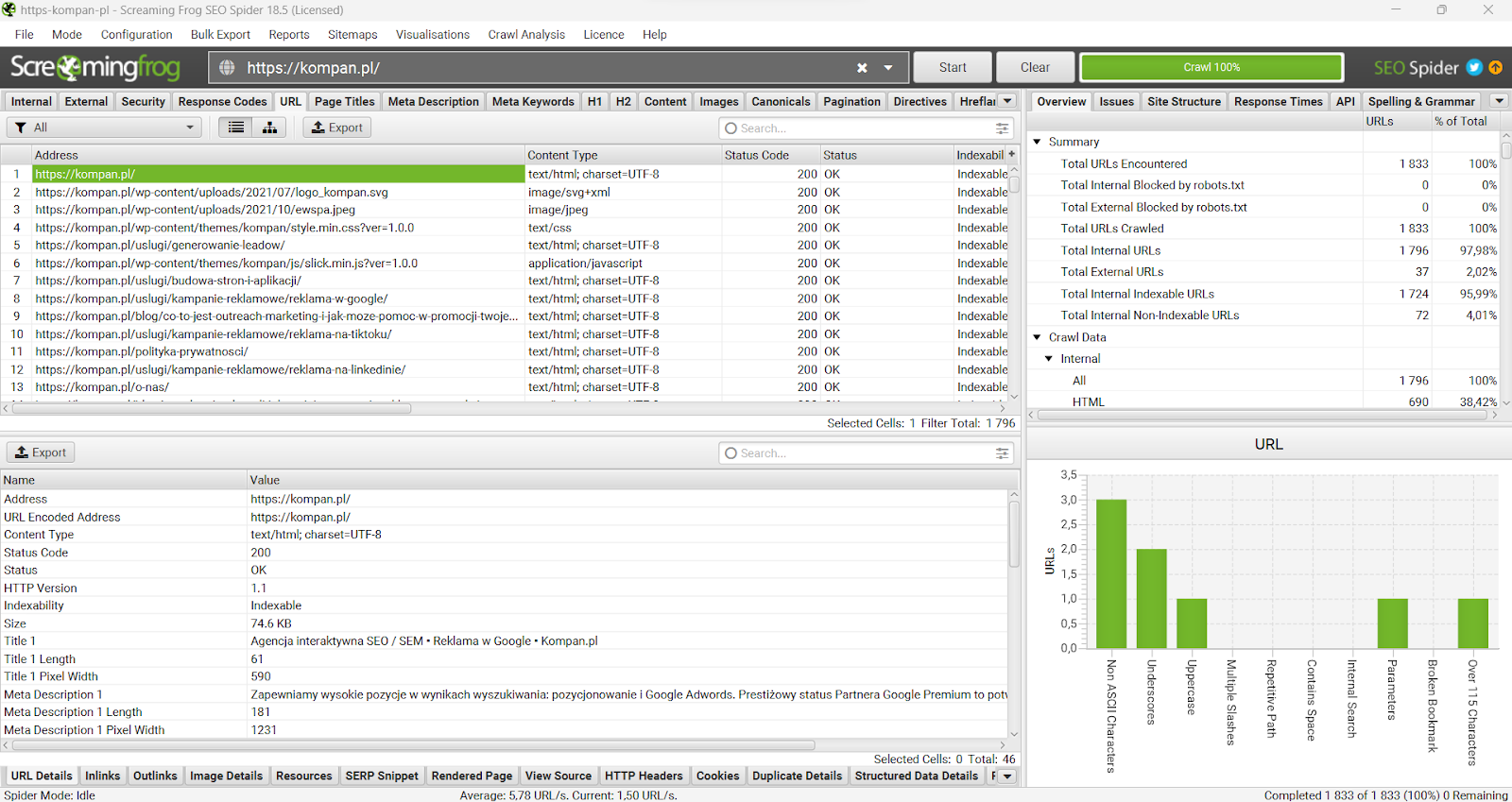This screenshot has width=1512, height=802.
Task: Open the Inlinks bottom tab
Action: (x=103, y=776)
